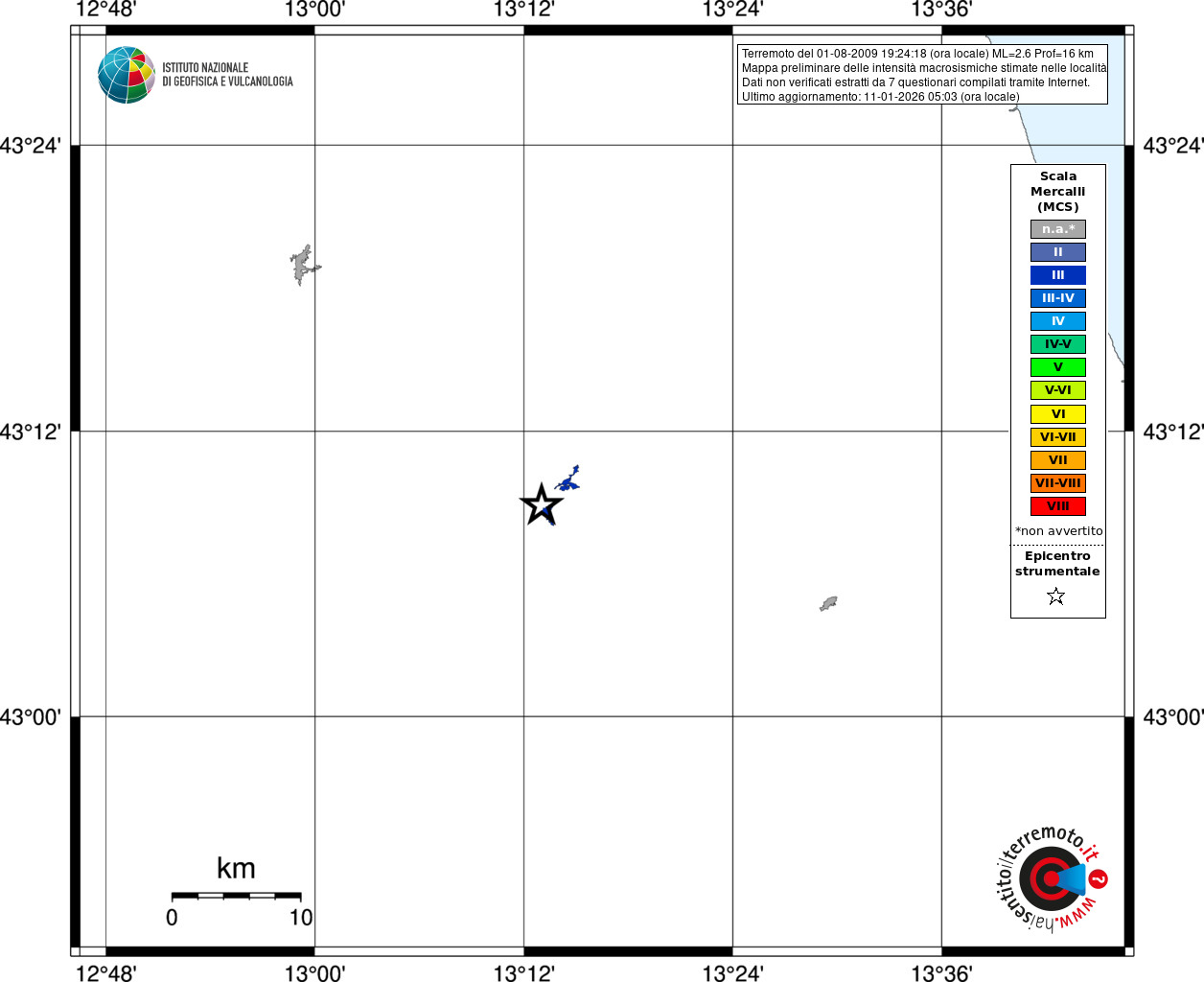The width and height of the screenshot is (1204, 982).
Task: Click bottom axis label 13°12'
Action: tap(523, 973)
